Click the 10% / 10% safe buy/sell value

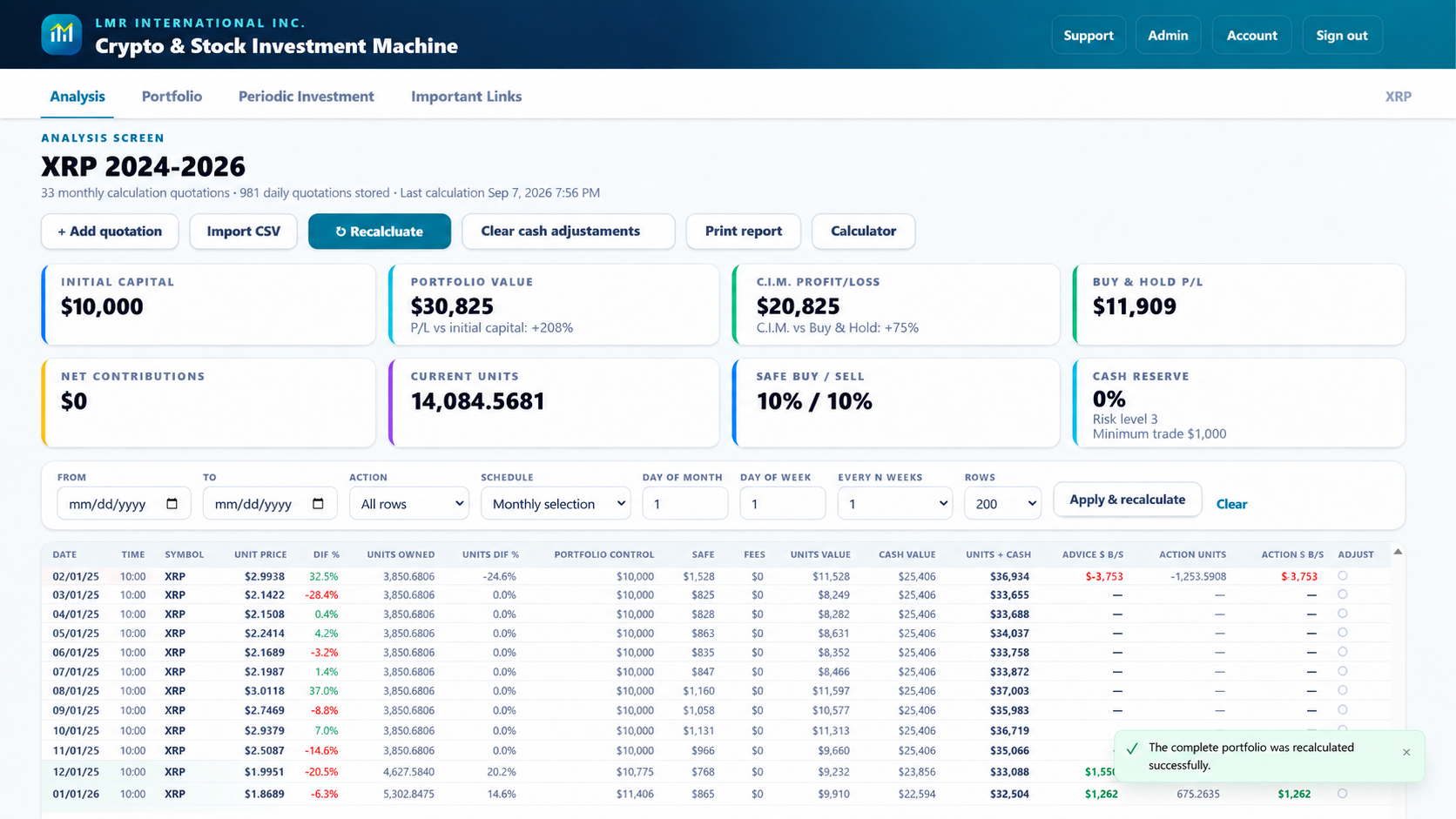(814, 401)
